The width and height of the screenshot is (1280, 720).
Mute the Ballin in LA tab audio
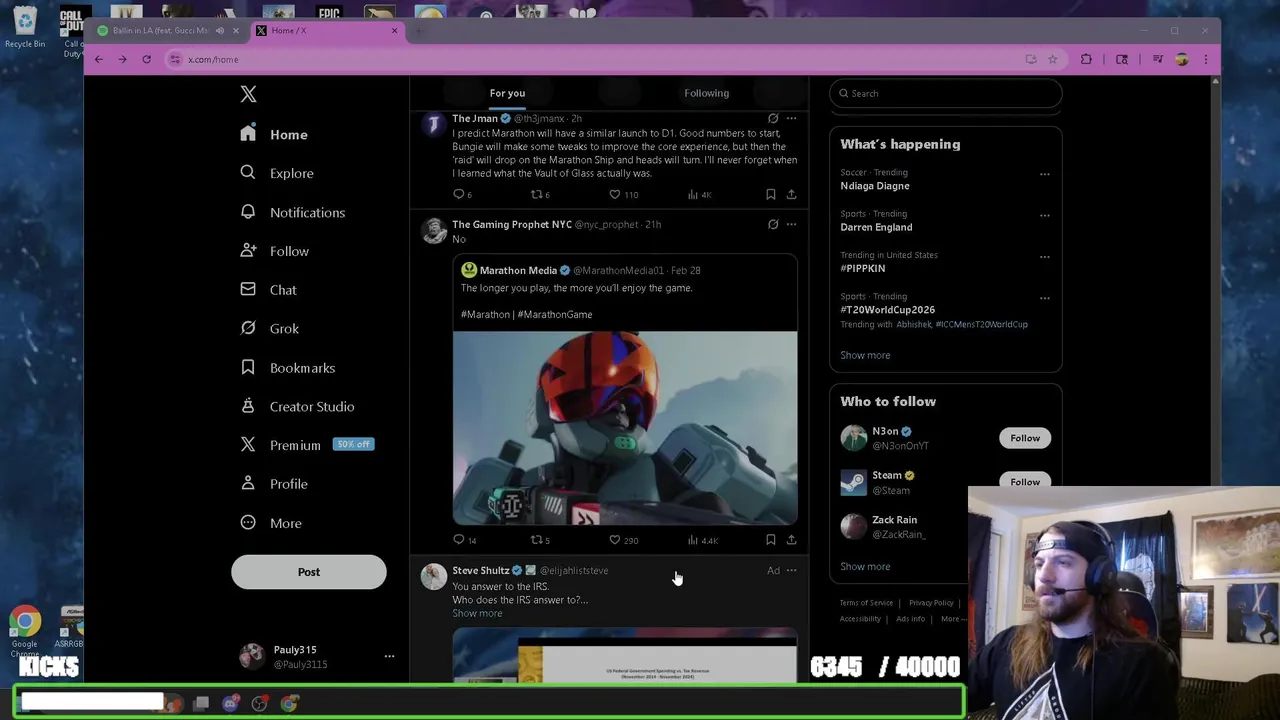coord(220,30)
